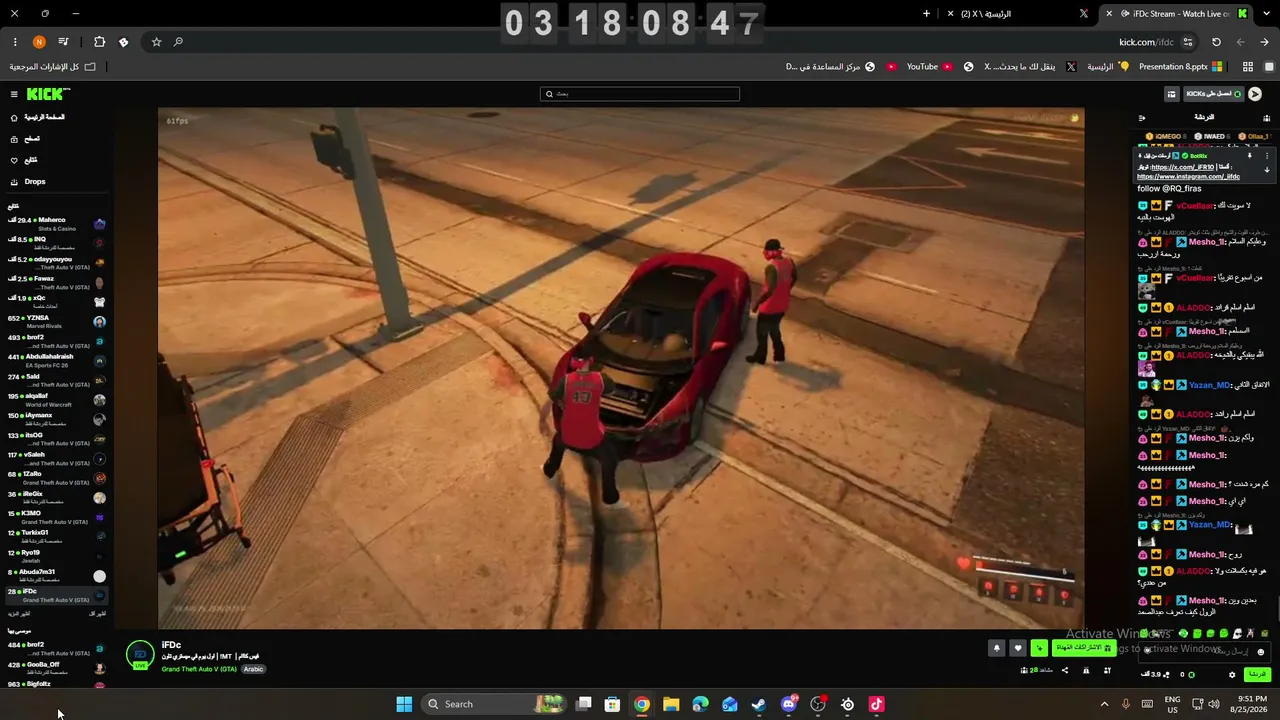Toggle stream notifications bell
Image resolution: width=1280 pixels, height=720 pixels.
click(x=996, y=648)
